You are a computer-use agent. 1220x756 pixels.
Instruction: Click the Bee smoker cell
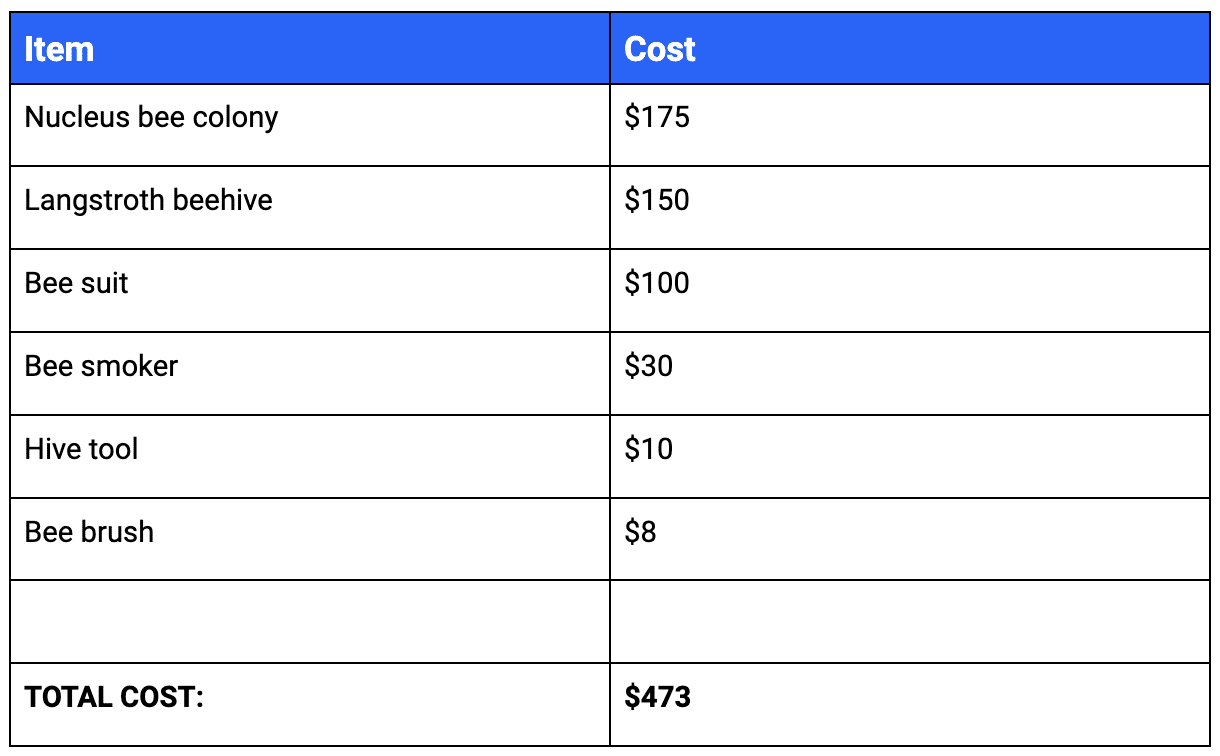point(310,374)
